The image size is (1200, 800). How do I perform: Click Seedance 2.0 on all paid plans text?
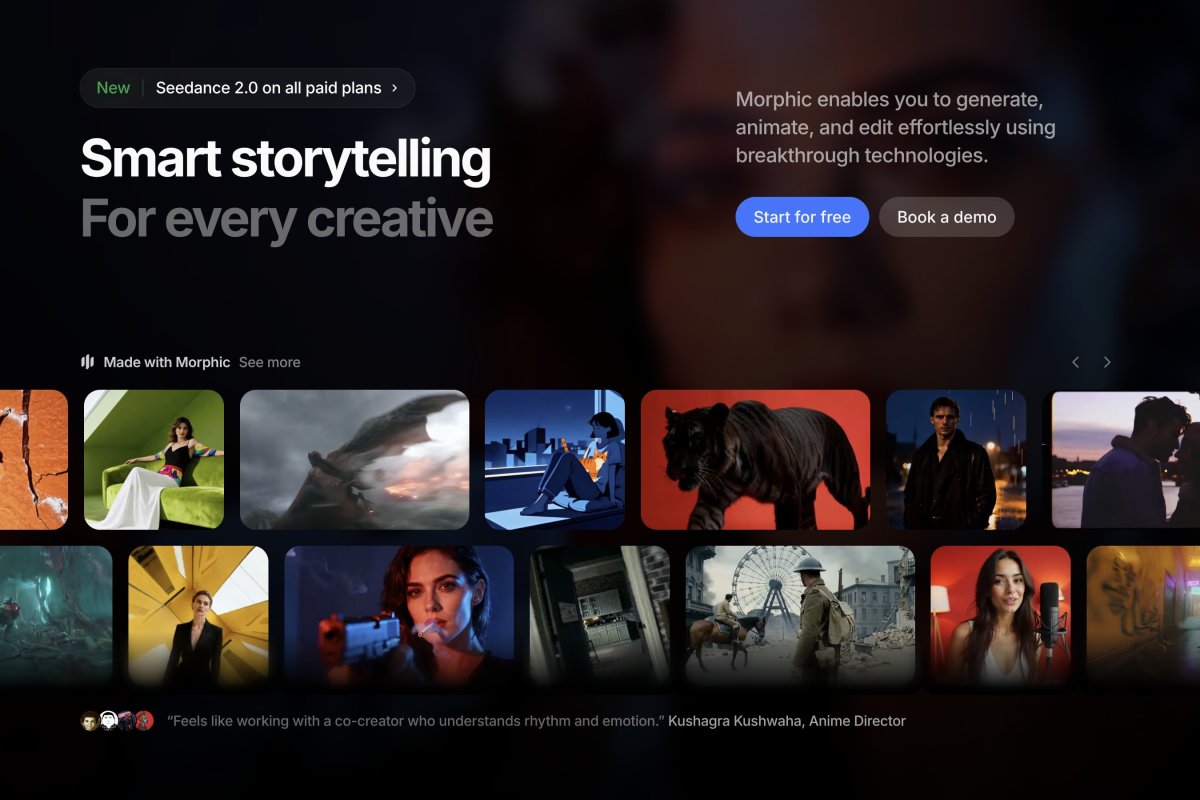pyautogui.click(x=268, y=88)
